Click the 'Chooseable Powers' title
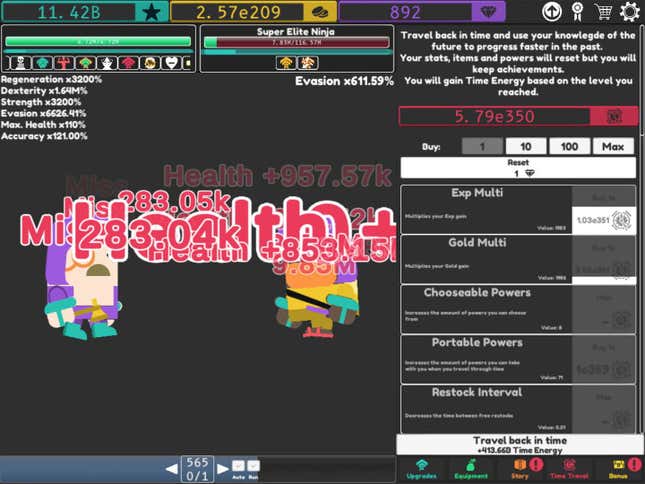The width and height of the screenshot is (645, 484). (477, 292)
